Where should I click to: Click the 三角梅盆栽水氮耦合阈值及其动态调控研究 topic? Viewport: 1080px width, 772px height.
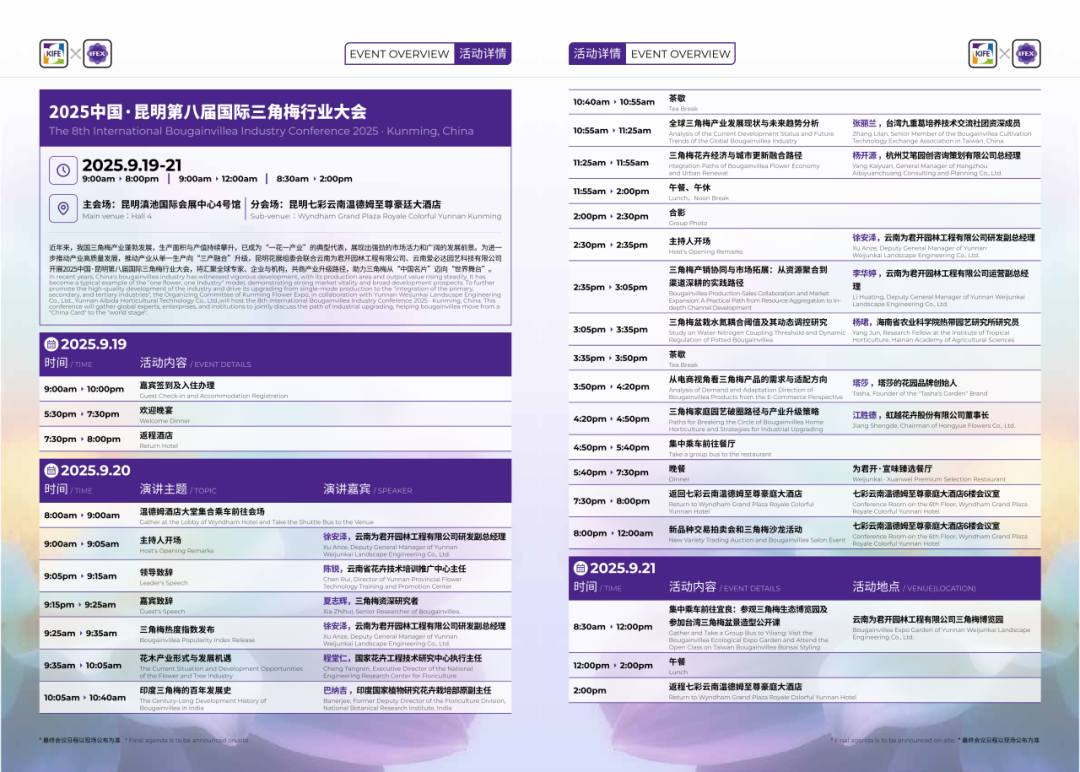click(x=747, y=322)
